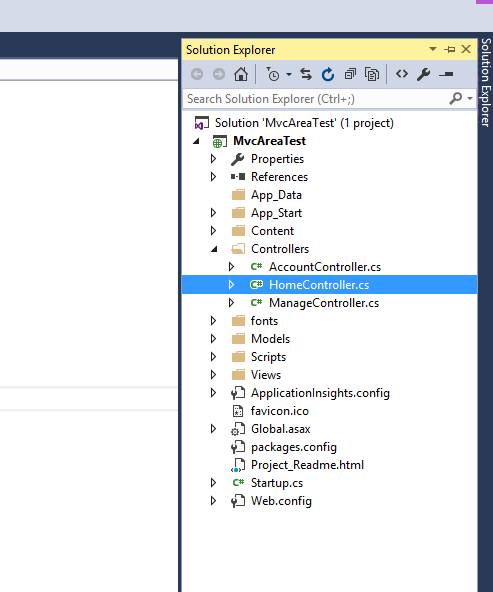Select the fonts folder label
Screen dimensions: 493x592
pos(264,321)
